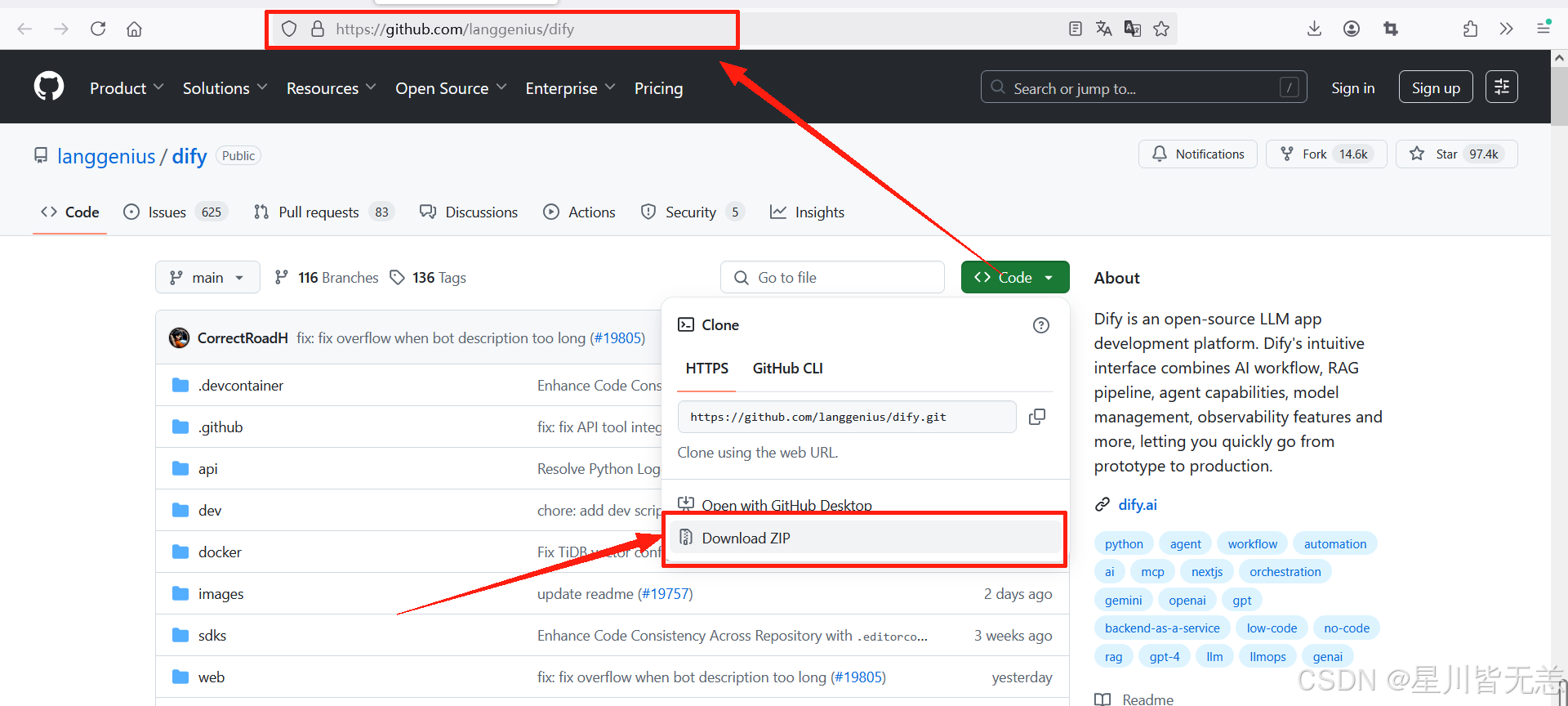Expand the Solutions menu
Viewport: 1568px width, 706px height.
click(x=225, y=87)
